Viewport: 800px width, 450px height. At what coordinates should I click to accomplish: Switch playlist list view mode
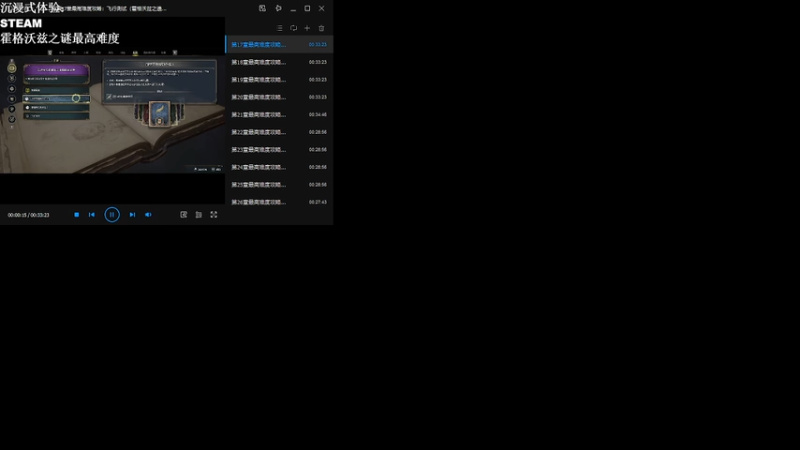click(280, 28)
